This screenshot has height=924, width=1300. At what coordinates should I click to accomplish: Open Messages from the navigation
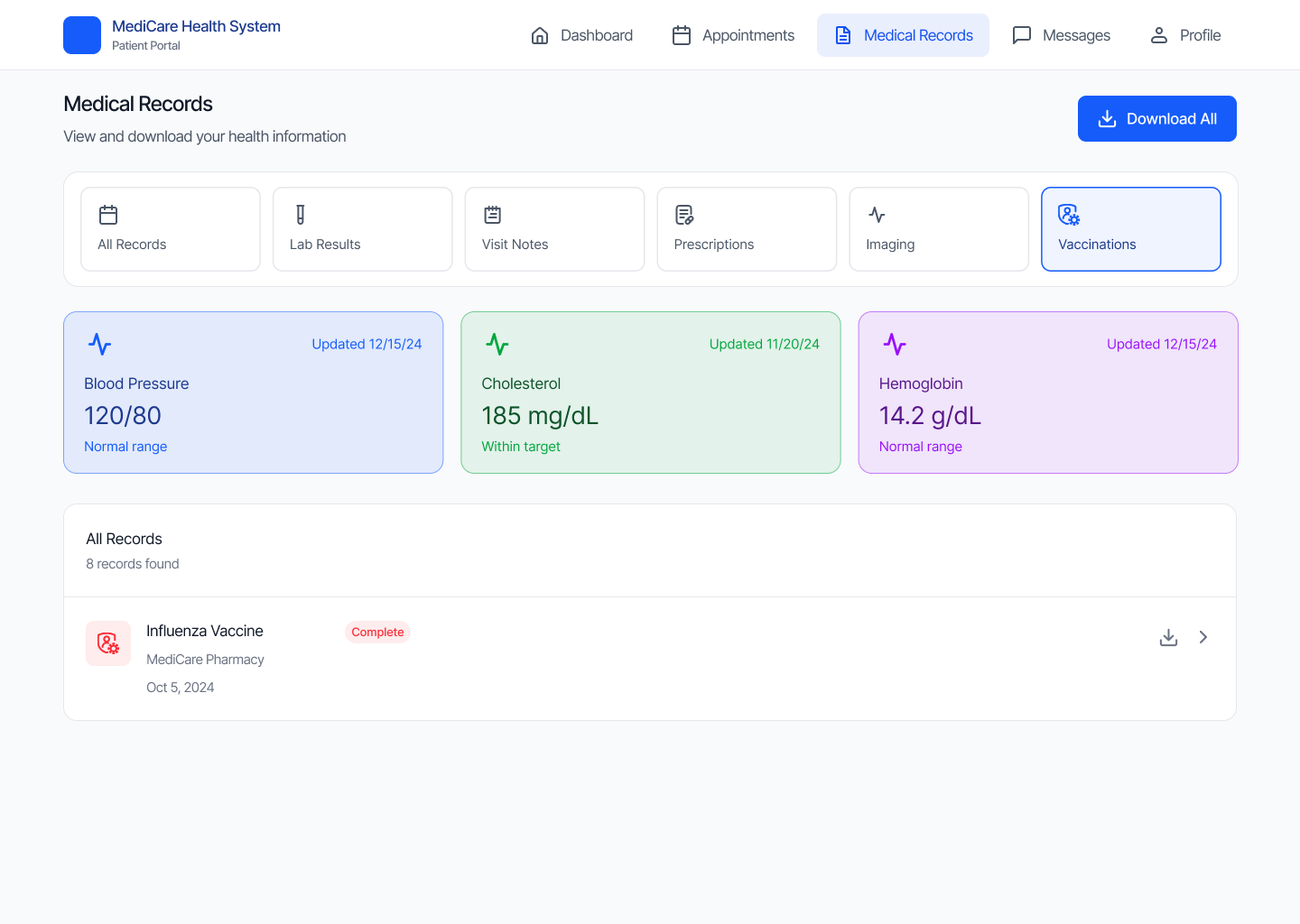pyautogui.click(x=1061, y=35)
